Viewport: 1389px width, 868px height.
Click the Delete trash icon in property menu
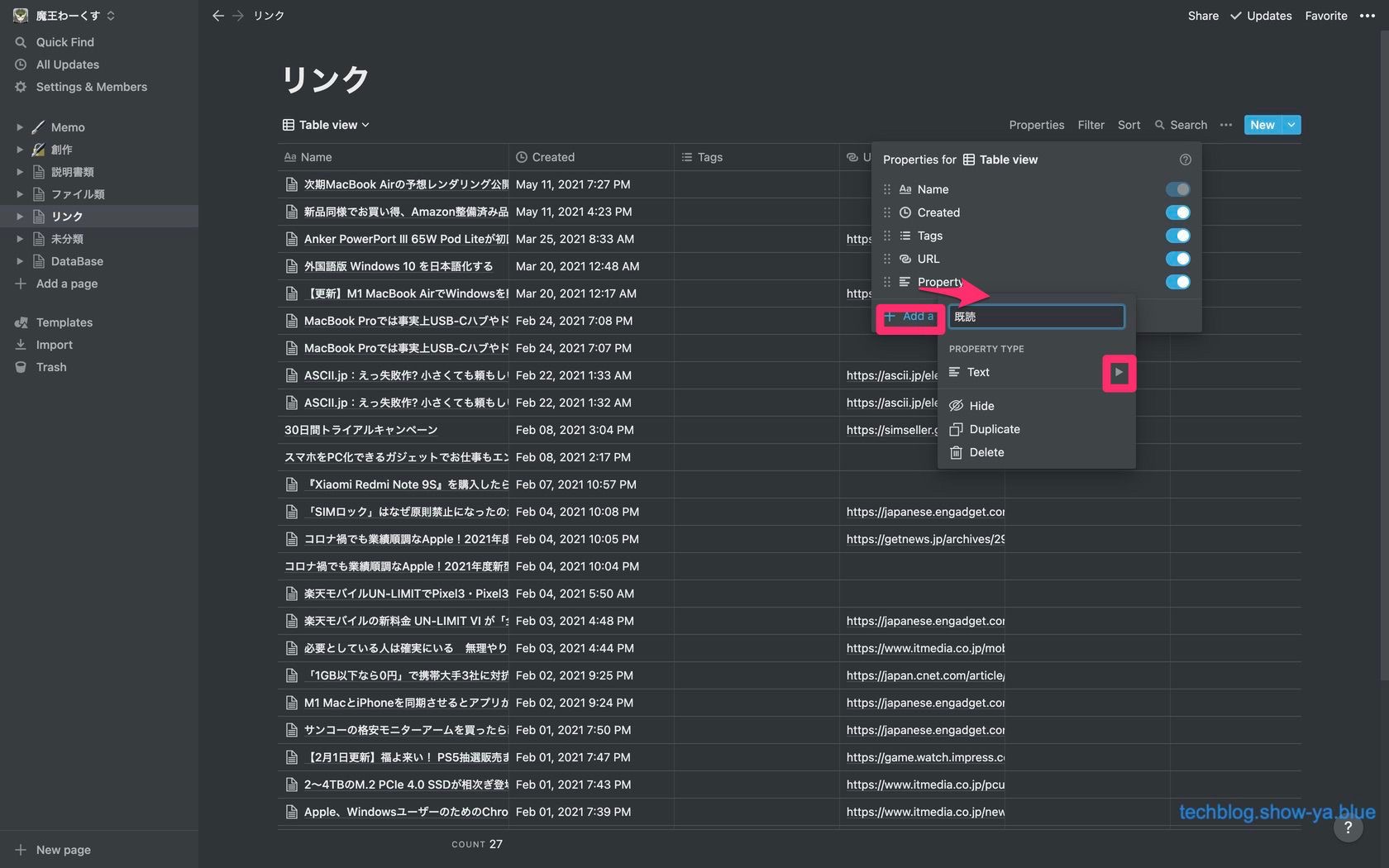coord(956,452)
